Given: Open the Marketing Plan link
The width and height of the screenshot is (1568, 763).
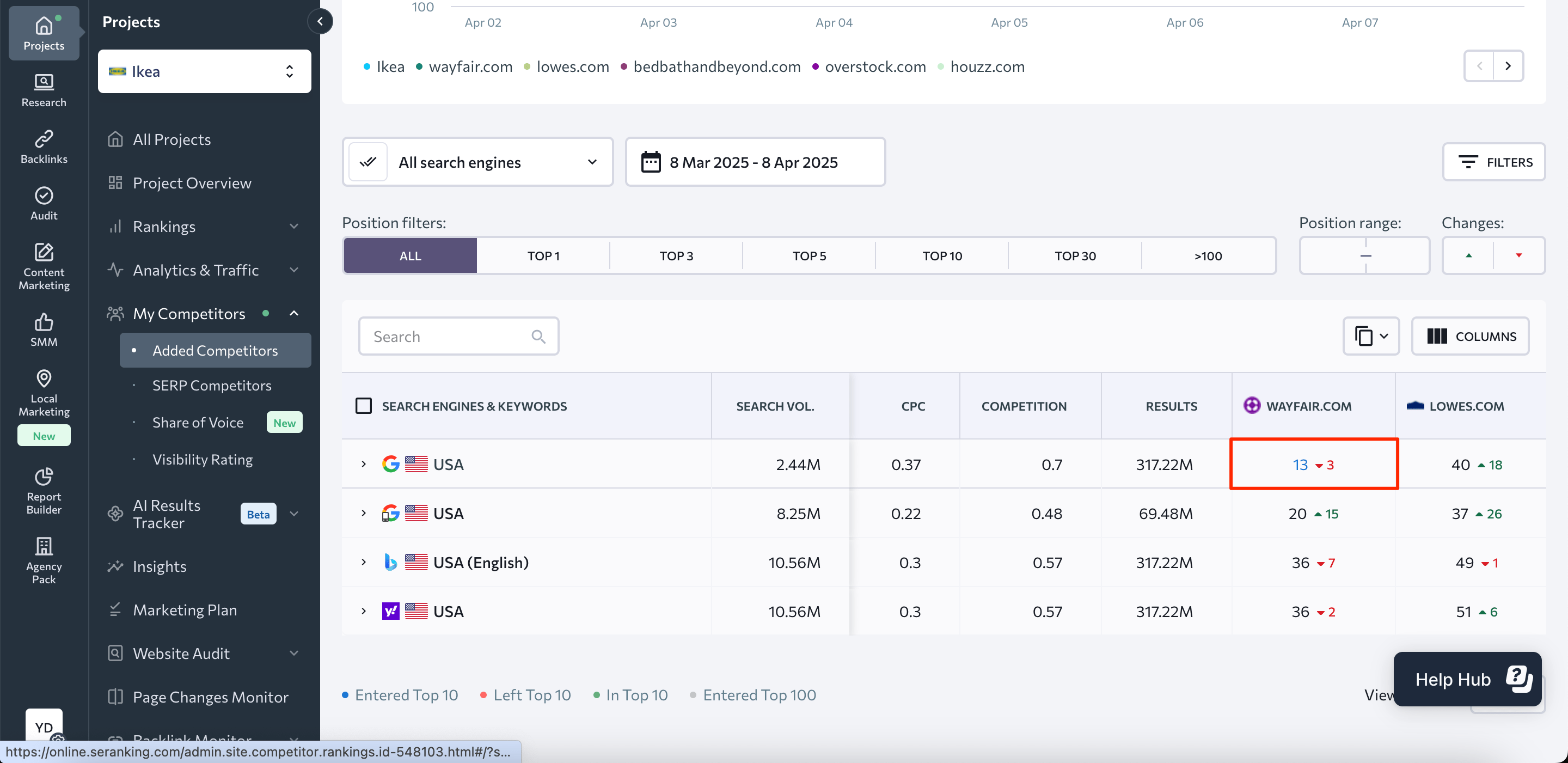Looking at the screenshot, I should pos(185,609).
